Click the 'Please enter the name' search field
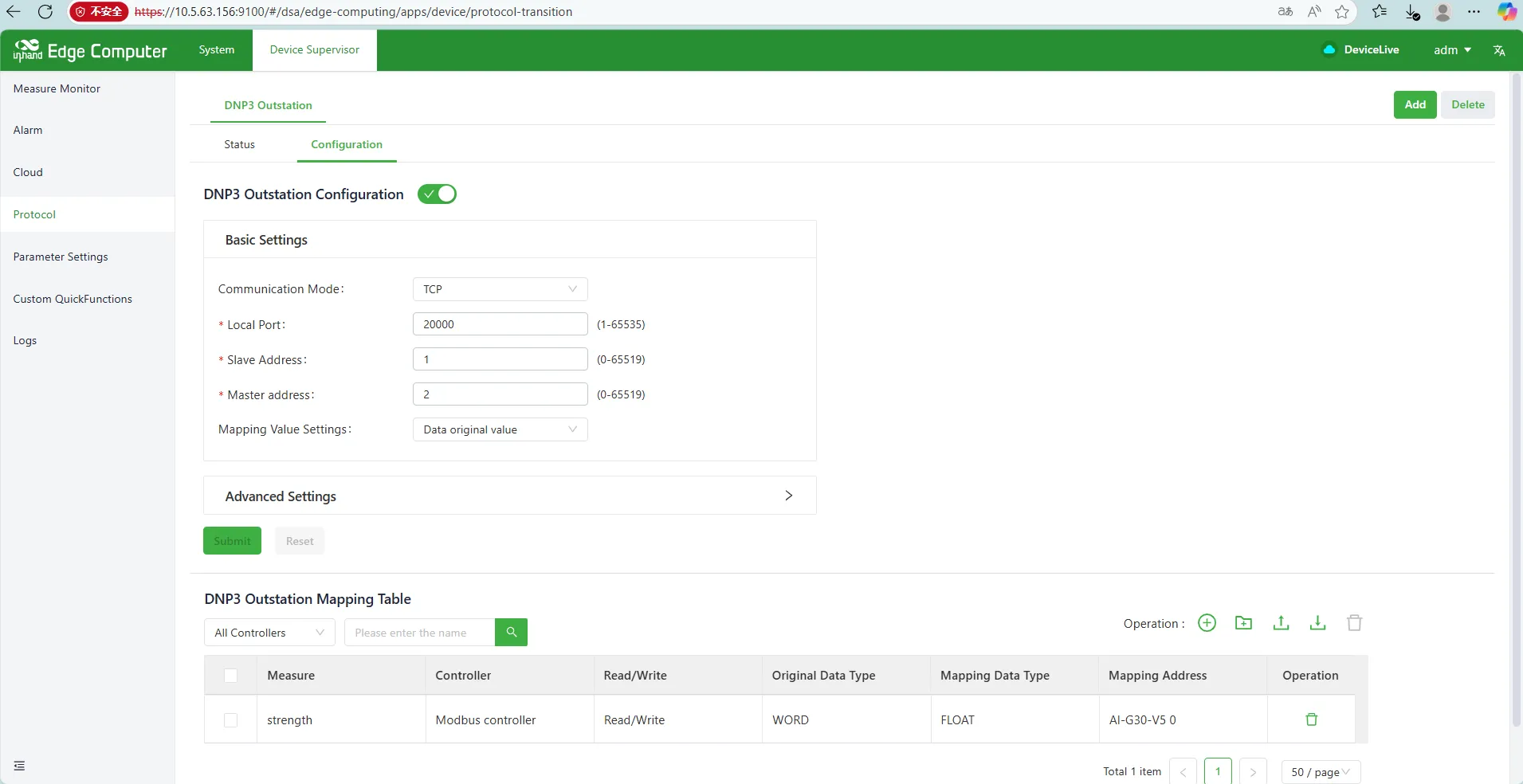This screenshot has height=784, width=1523. pos(419,633)
